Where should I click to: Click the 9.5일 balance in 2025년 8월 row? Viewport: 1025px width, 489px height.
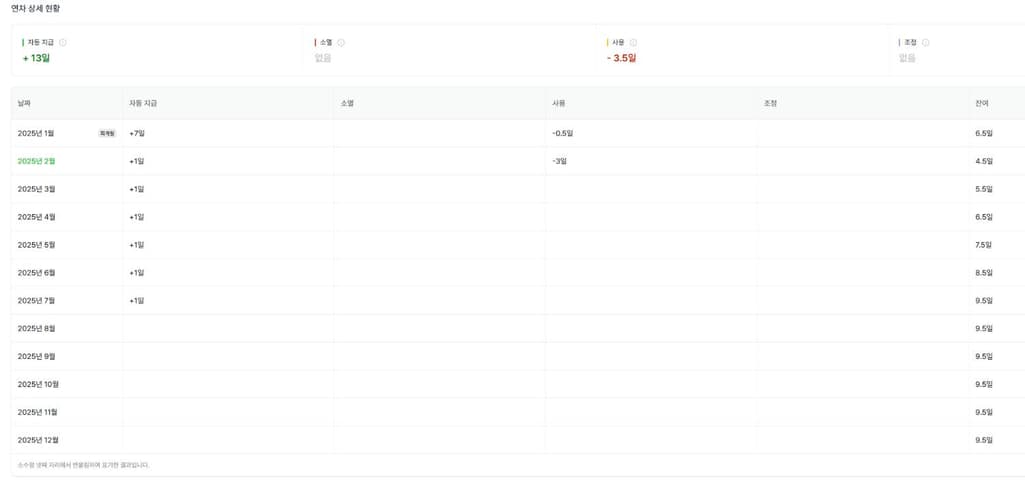[984, 329]
